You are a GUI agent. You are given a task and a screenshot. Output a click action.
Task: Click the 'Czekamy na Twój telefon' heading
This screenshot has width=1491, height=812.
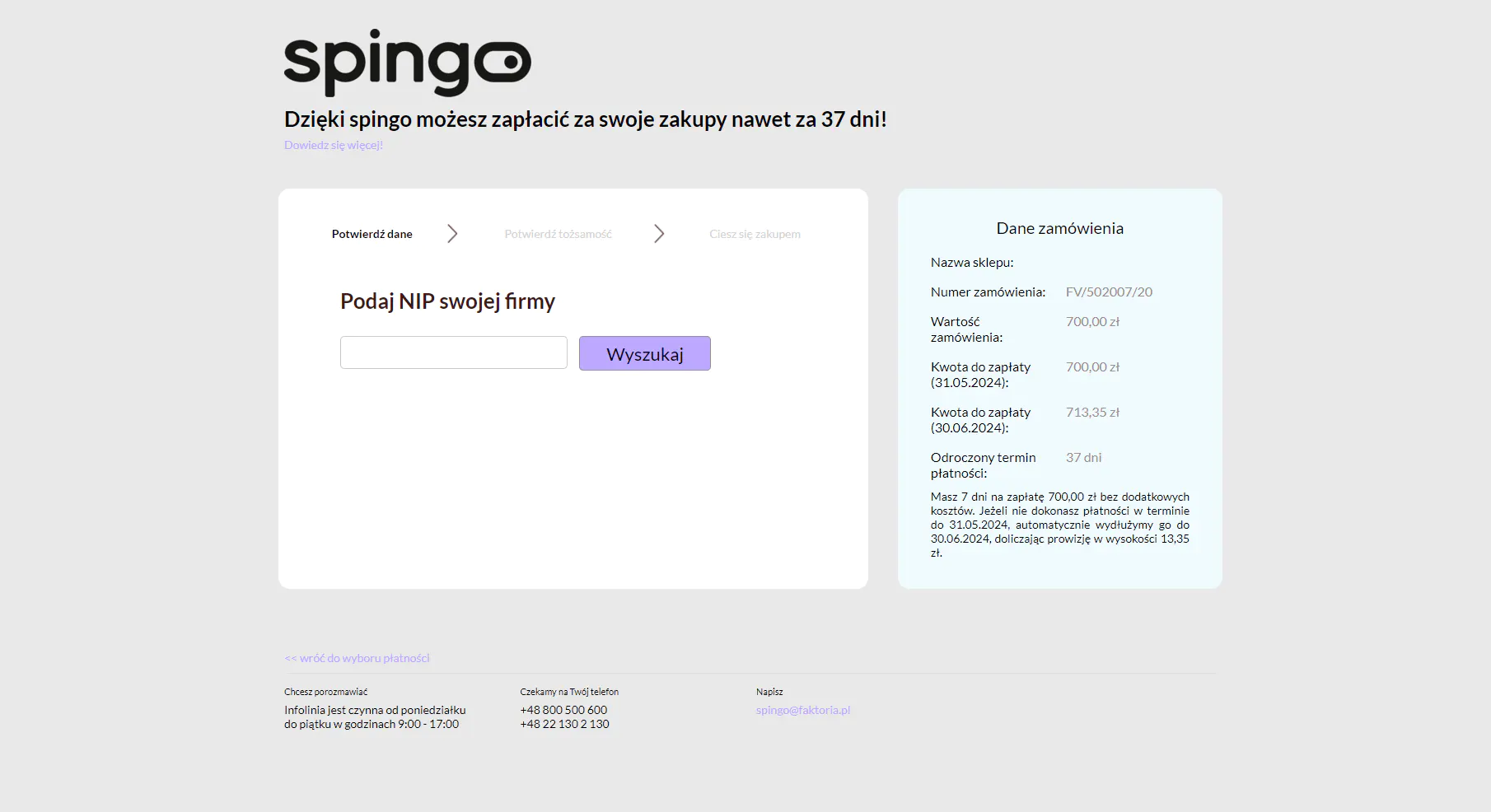569,692
